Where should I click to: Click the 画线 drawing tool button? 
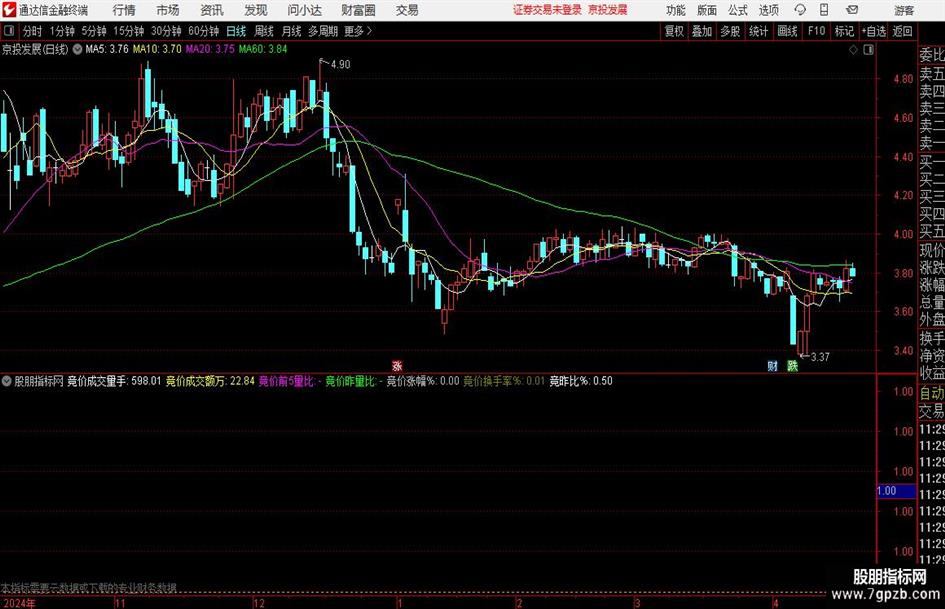[x=787, y=31]
